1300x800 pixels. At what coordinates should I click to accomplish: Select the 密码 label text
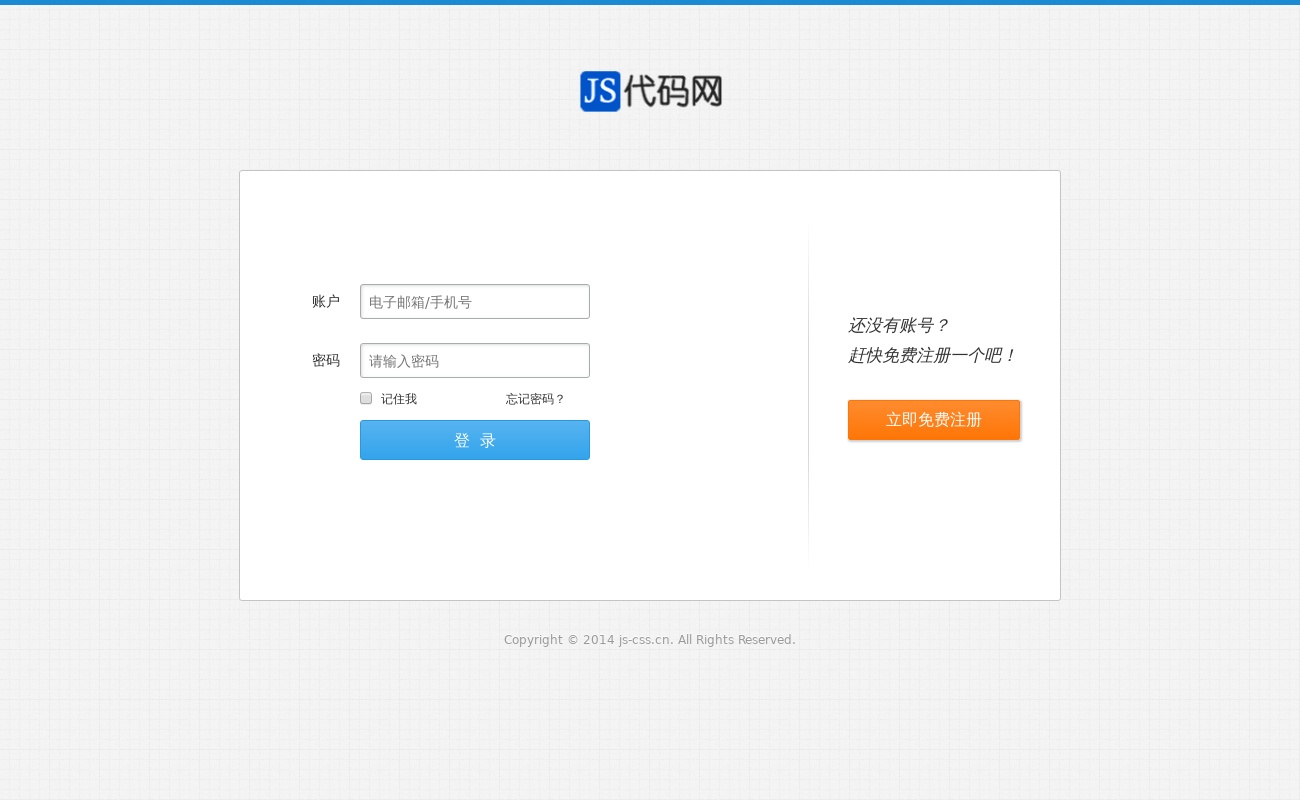pos(326,360)
